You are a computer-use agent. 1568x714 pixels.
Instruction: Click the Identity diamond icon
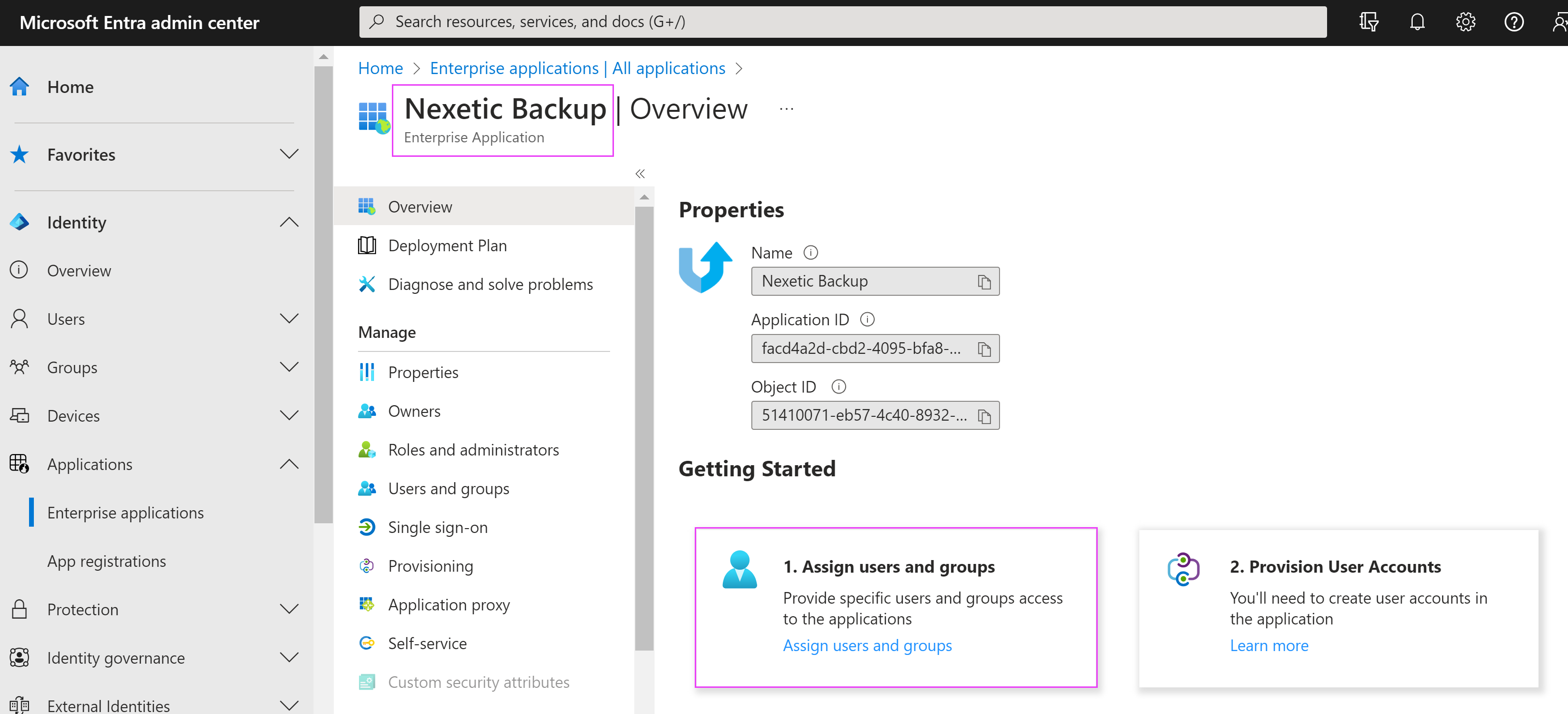pos(19,222)
